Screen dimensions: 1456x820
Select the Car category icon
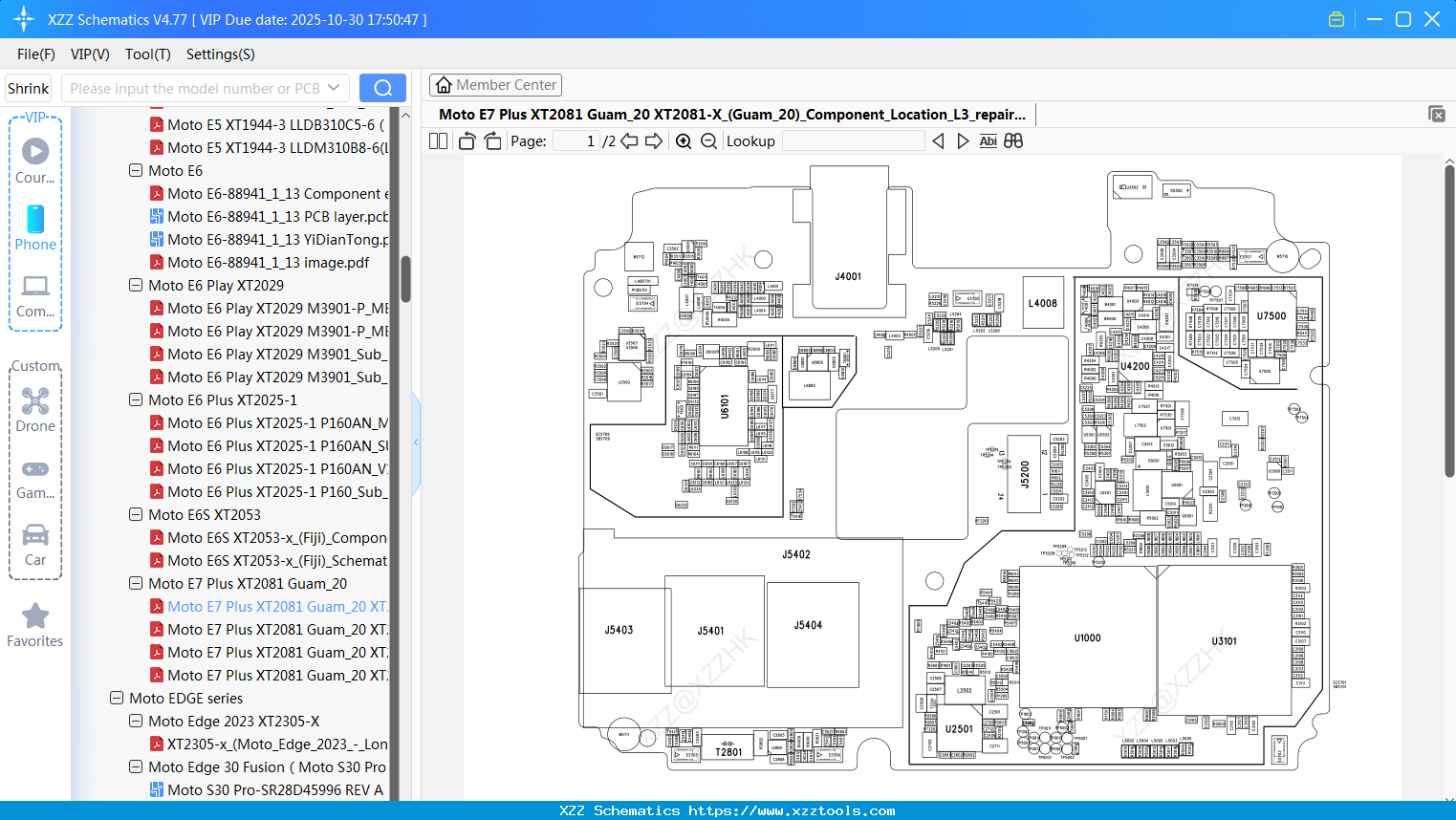[35, 545]
